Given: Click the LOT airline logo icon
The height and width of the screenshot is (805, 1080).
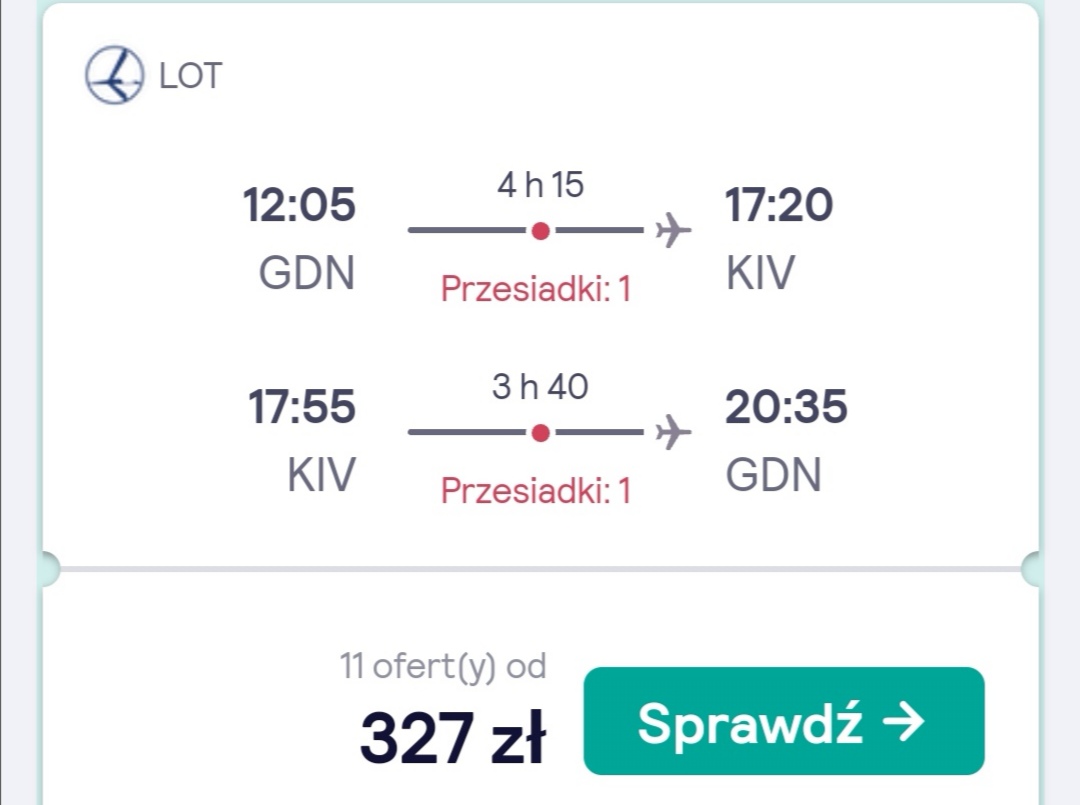Looking at the screenshot, I should 115,75.
